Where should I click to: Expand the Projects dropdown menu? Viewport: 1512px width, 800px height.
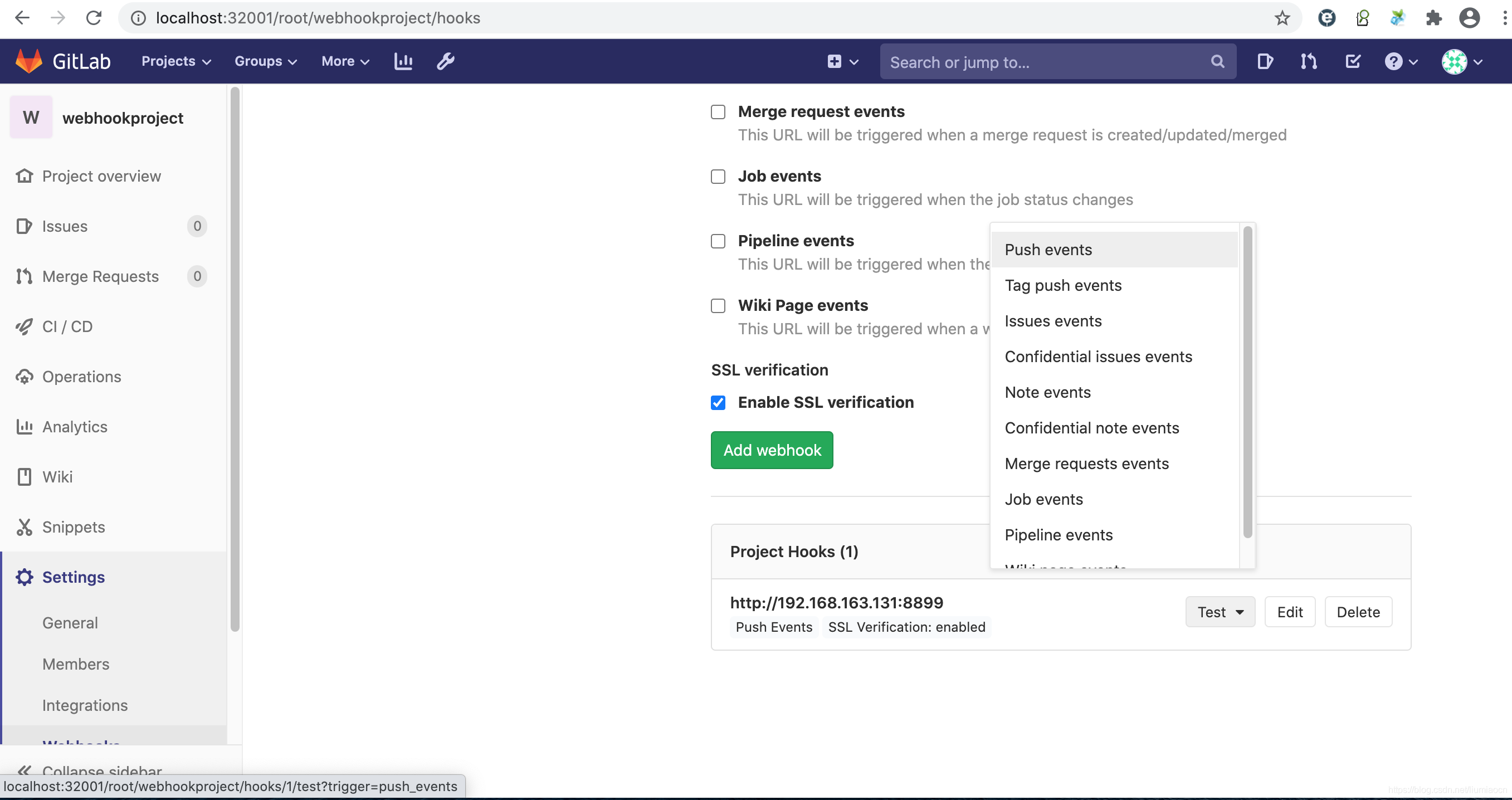tap(175, 61)
